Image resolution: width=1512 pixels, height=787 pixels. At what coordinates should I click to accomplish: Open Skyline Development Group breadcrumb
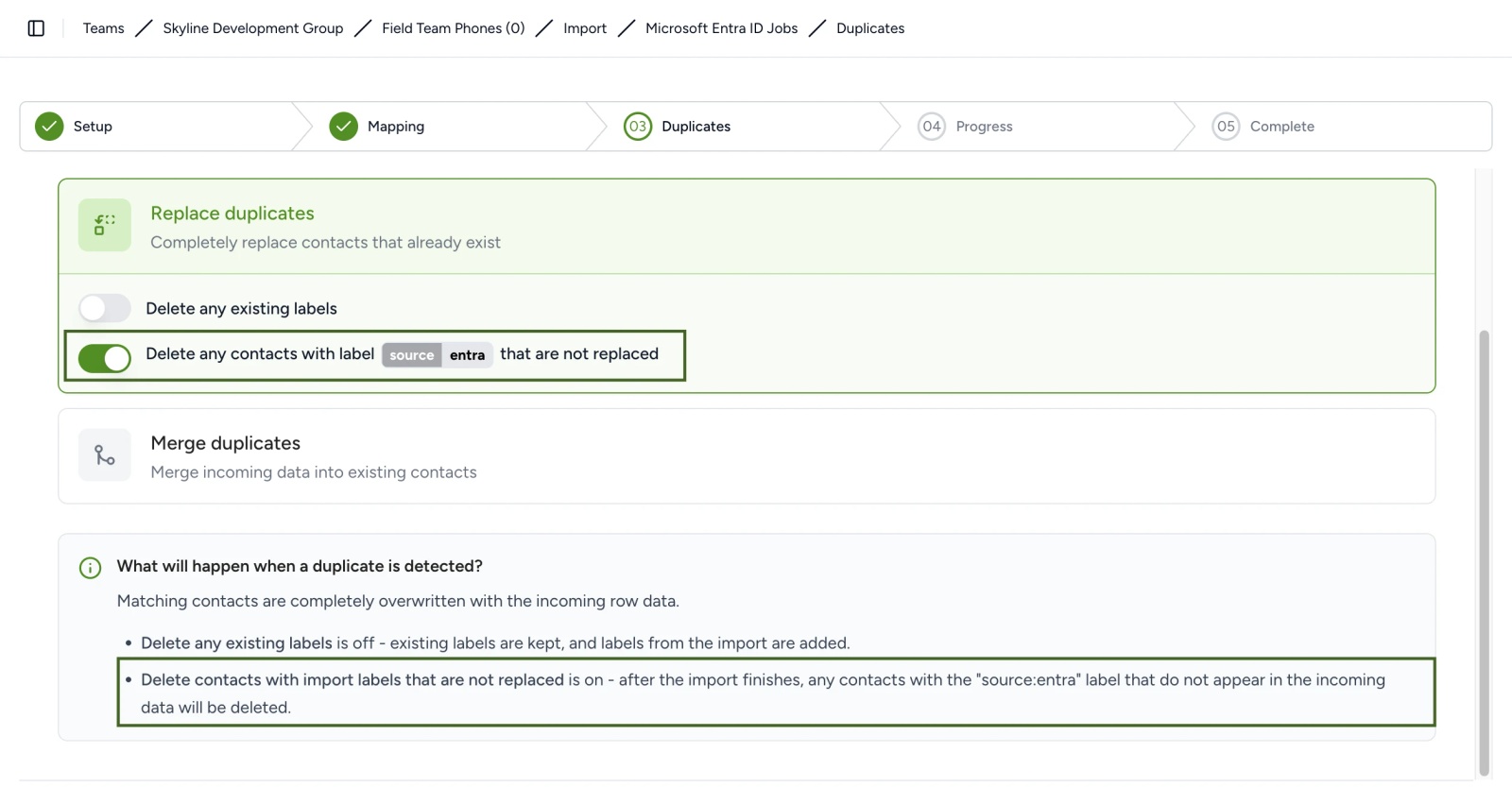point(253,28)
